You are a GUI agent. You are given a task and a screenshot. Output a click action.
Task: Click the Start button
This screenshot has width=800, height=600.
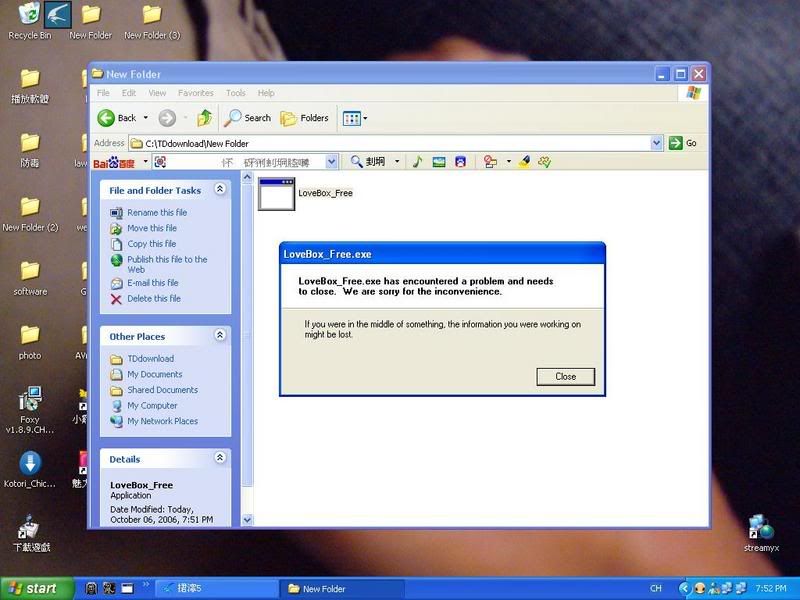pyautogui.click(x=36, y=588)
